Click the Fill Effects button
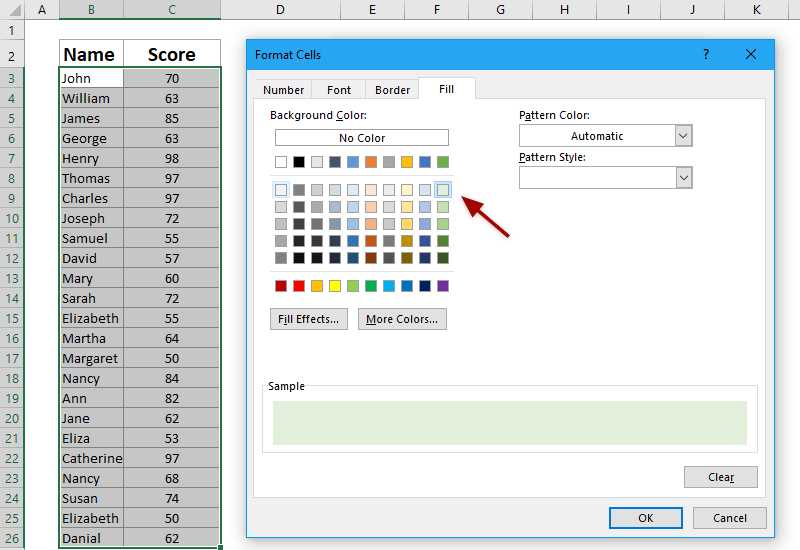 click(309, 319)
